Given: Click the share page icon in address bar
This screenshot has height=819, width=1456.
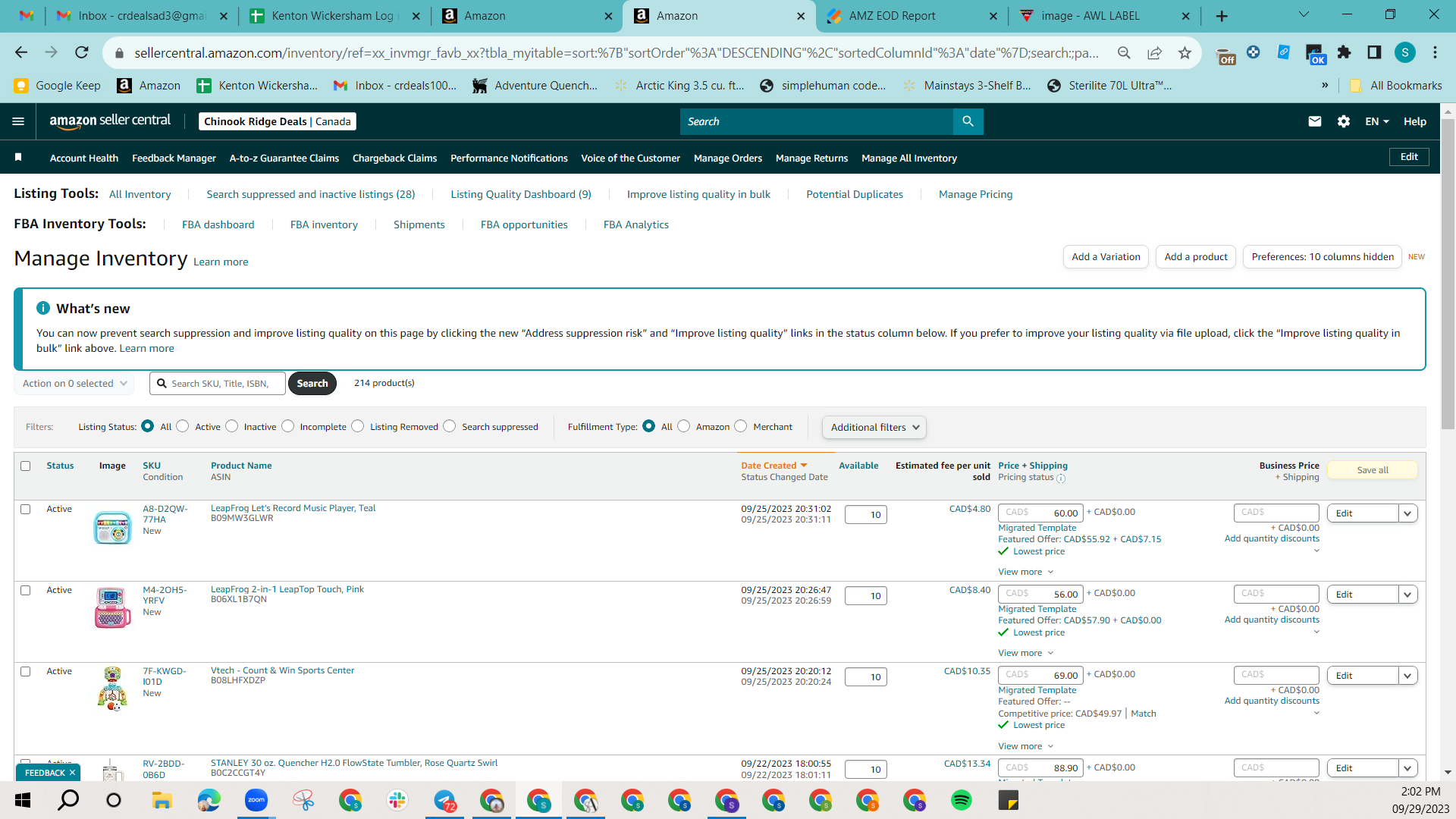Looking at the screenshot, I should [x=1154, y=52].
